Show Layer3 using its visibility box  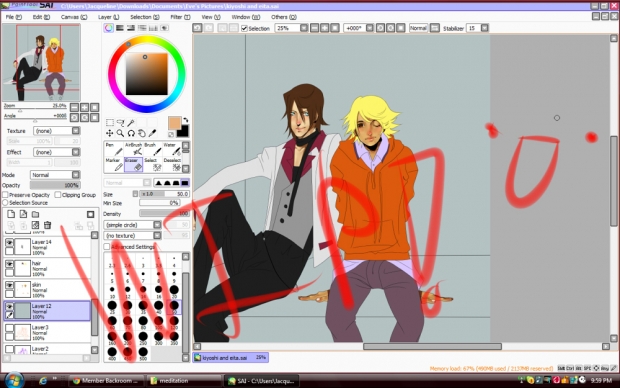[9, 328]
